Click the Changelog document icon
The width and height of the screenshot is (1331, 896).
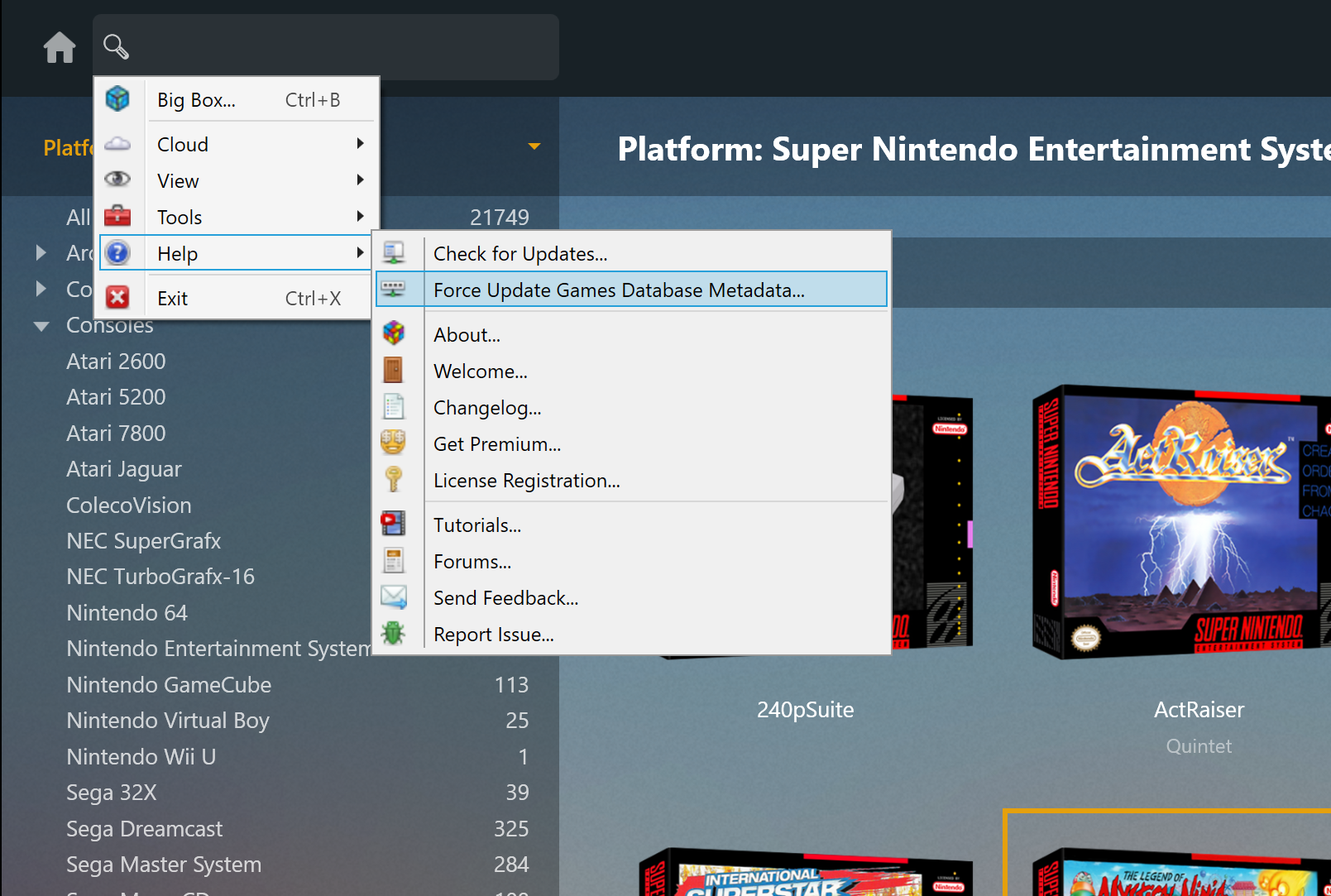pos(394,406)
